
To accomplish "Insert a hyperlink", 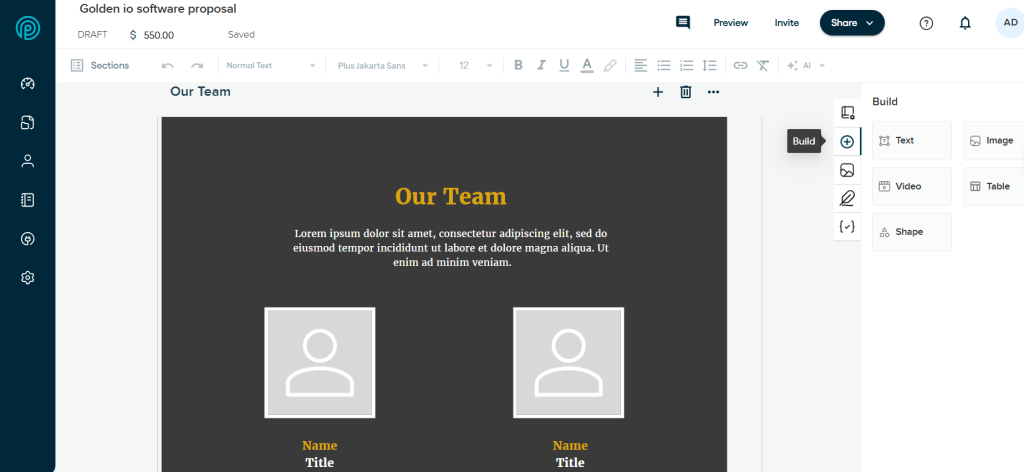I will [x=740, y=65].
